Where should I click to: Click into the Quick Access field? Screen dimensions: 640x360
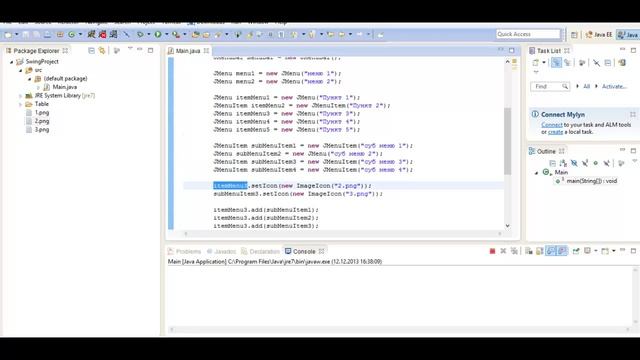click(x=528, y=34)
